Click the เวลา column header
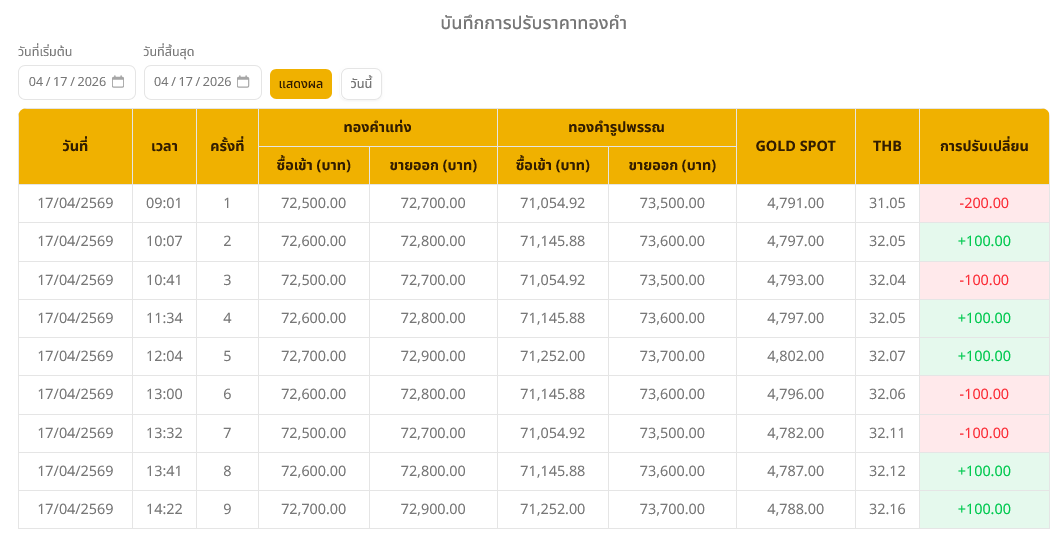 [x=164, y=146]
